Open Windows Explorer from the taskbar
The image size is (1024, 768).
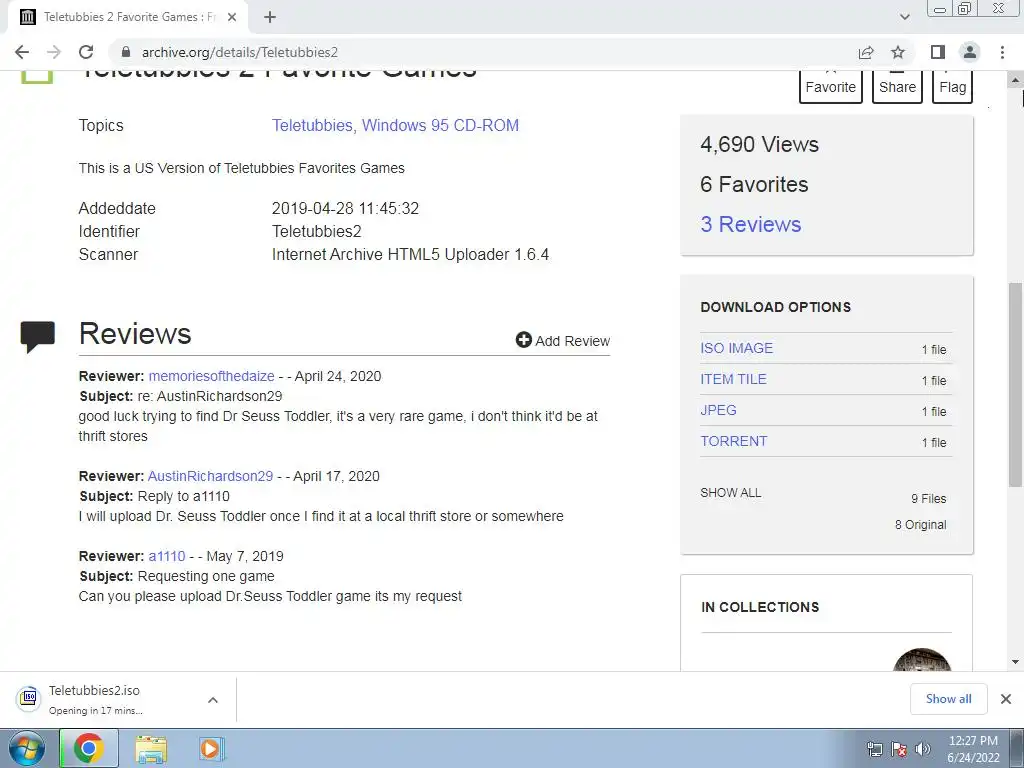pos(151,749)
